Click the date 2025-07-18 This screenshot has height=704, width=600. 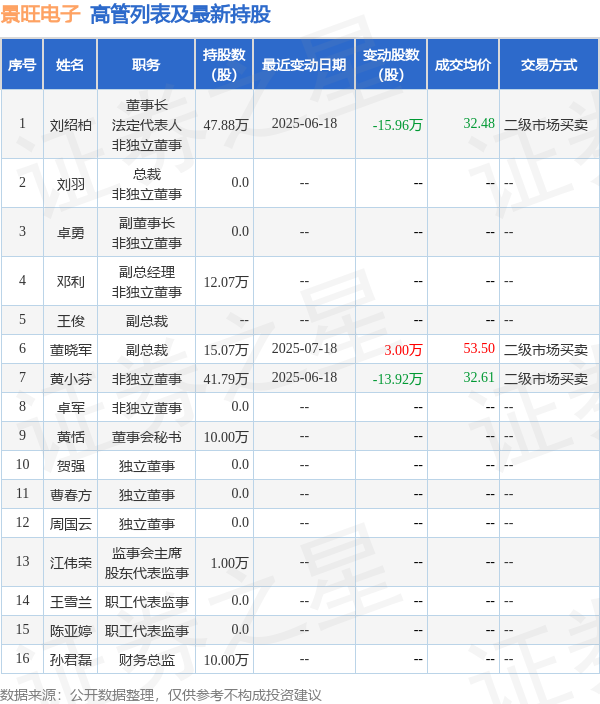[x=304, y=348]
